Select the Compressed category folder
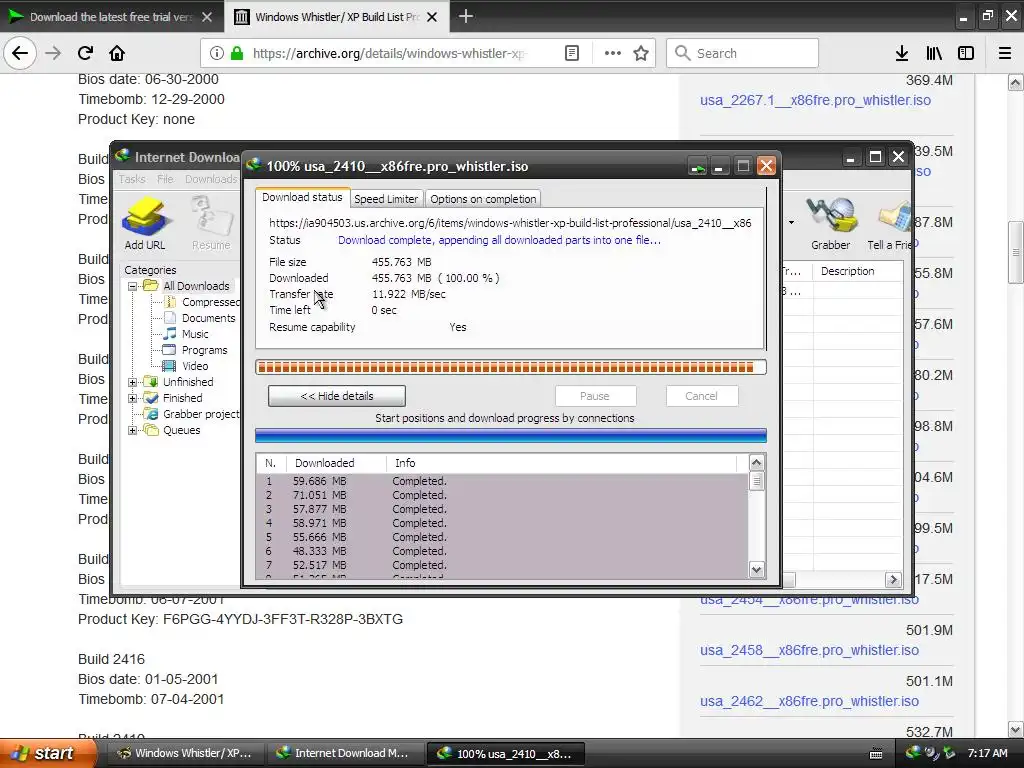1024x768 pixels. tap(203, 302)
